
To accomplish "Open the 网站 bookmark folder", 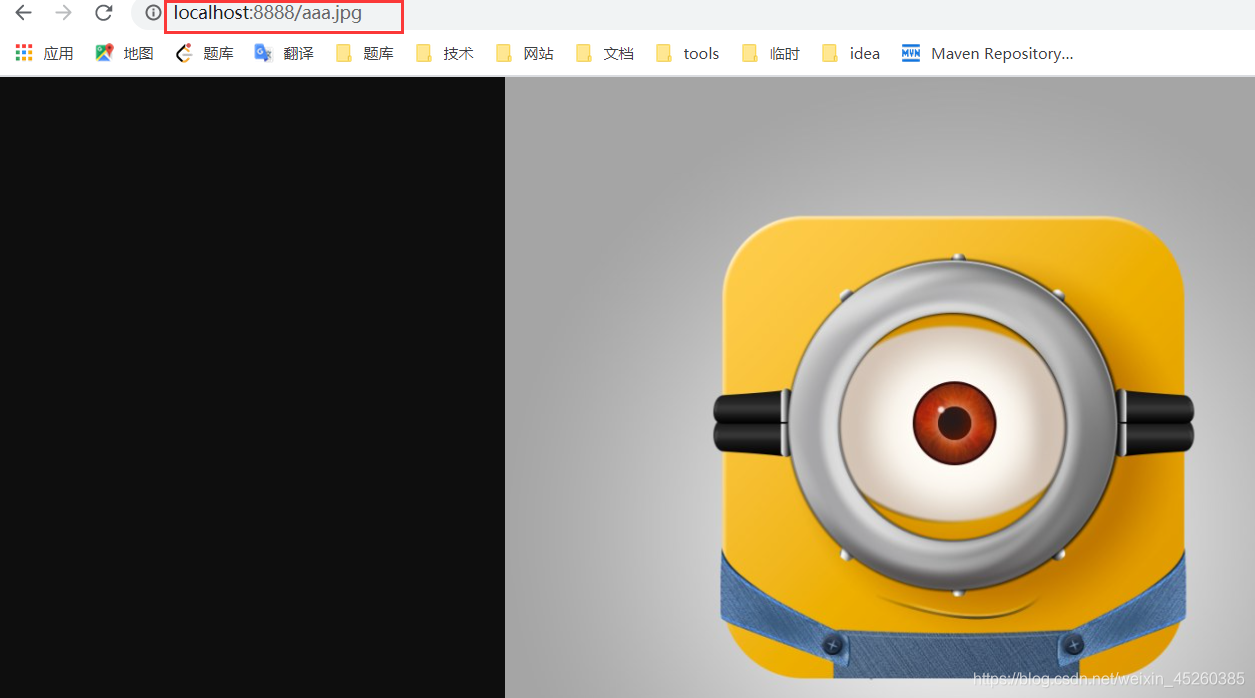I will pyautogui.click(x=525, y=54).
